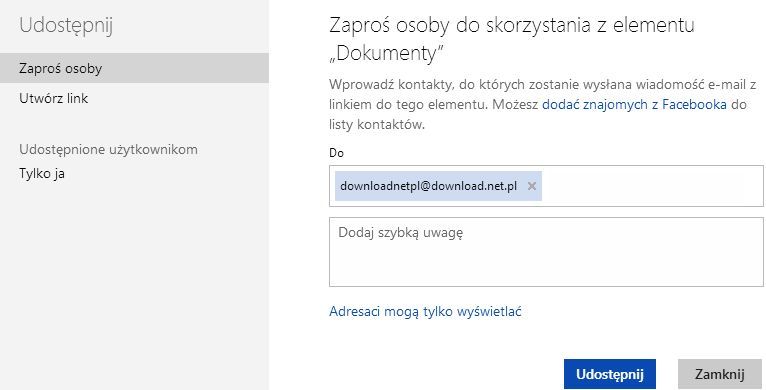Open Adresaci mogą tylko wyświetlać permissions link
The image size is (766, 390).
tap(425, 311)
